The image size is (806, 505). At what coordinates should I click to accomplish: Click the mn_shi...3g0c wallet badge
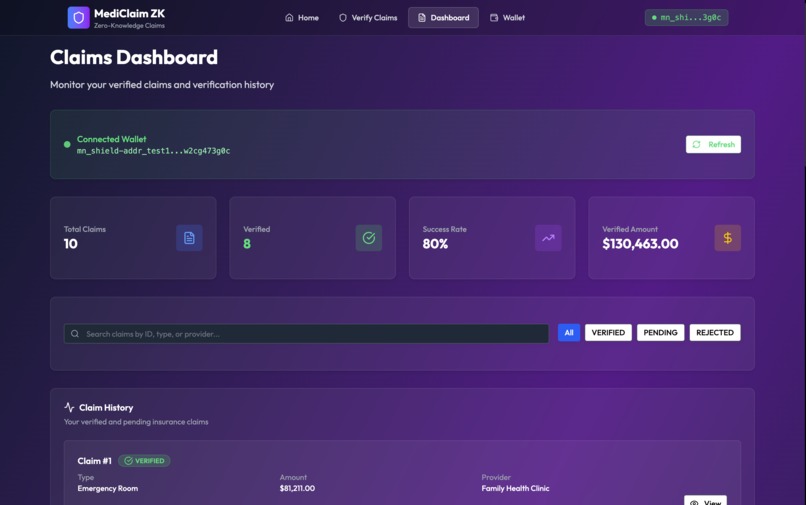click(x=686, y=17)
